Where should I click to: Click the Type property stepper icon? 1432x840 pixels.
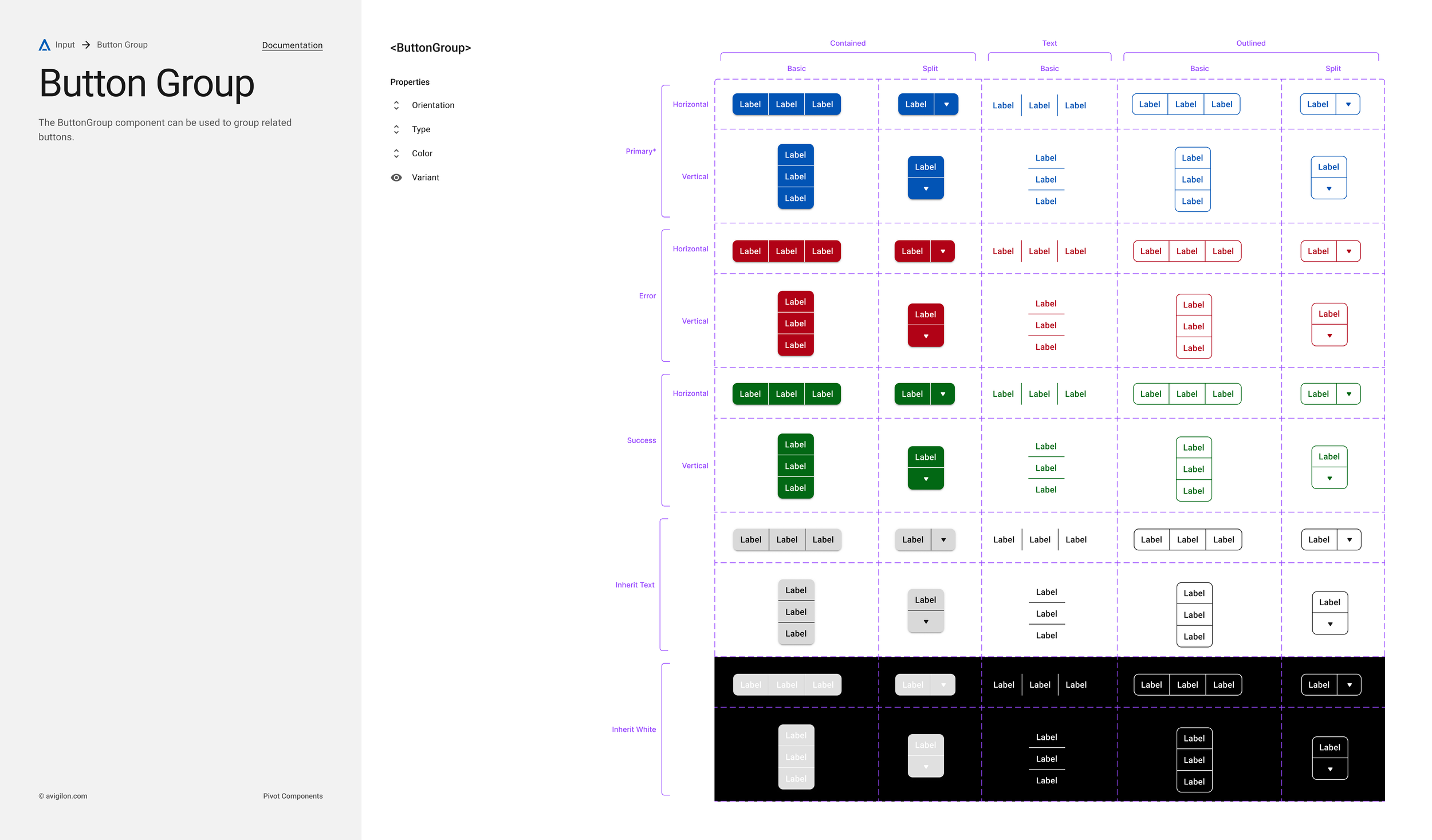tap(396, 129)
